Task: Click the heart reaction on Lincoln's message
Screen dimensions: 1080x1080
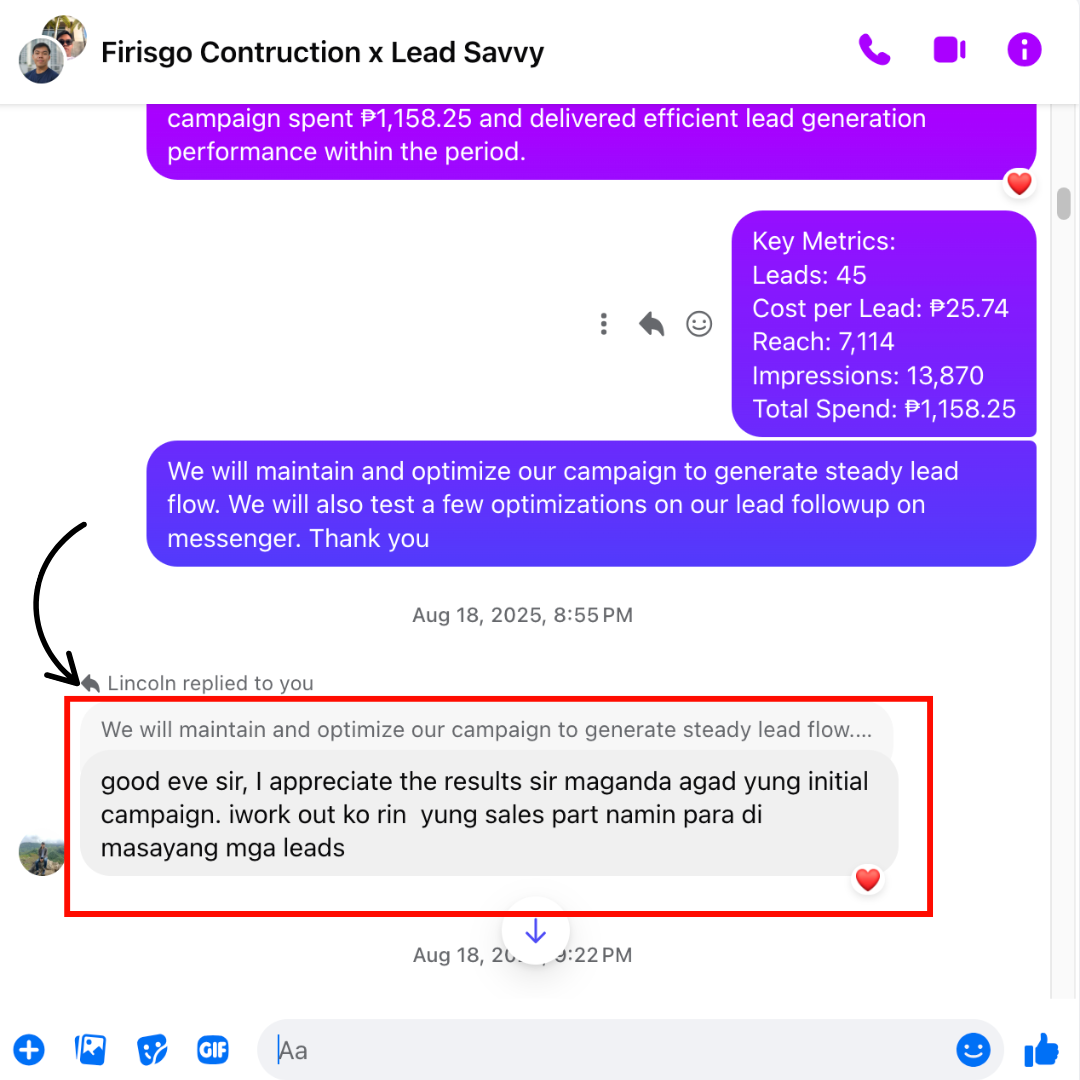Action: [x=867, y=880]
